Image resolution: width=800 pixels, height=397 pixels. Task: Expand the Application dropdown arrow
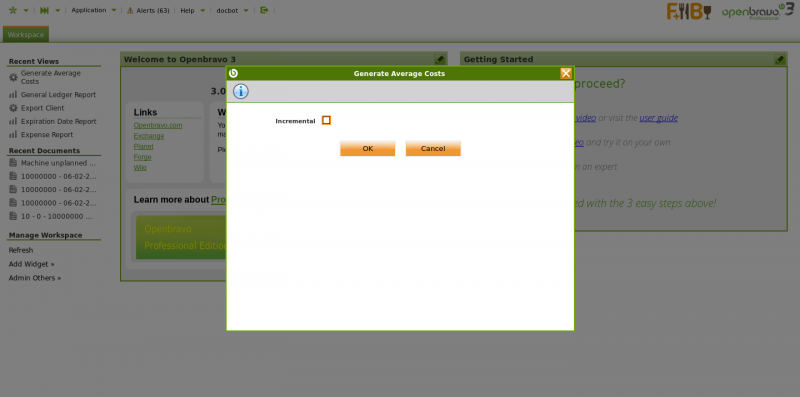pyautogui.click(x=113, y=10)
